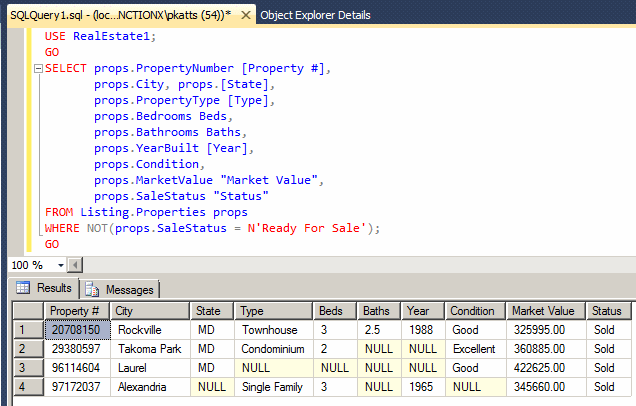Select row 1 header in results
The width and height of the screenshot is (636, 406).
(x=28, y=330)
